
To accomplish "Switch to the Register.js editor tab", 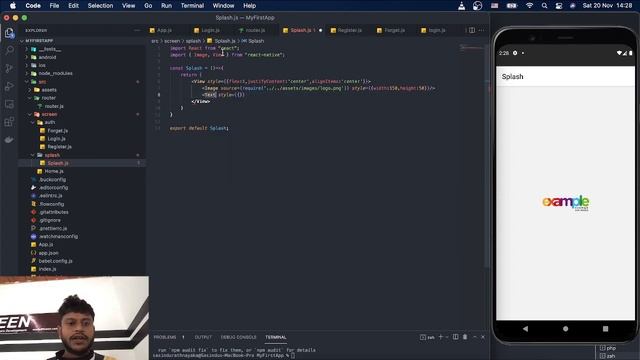I will [350, 30].
